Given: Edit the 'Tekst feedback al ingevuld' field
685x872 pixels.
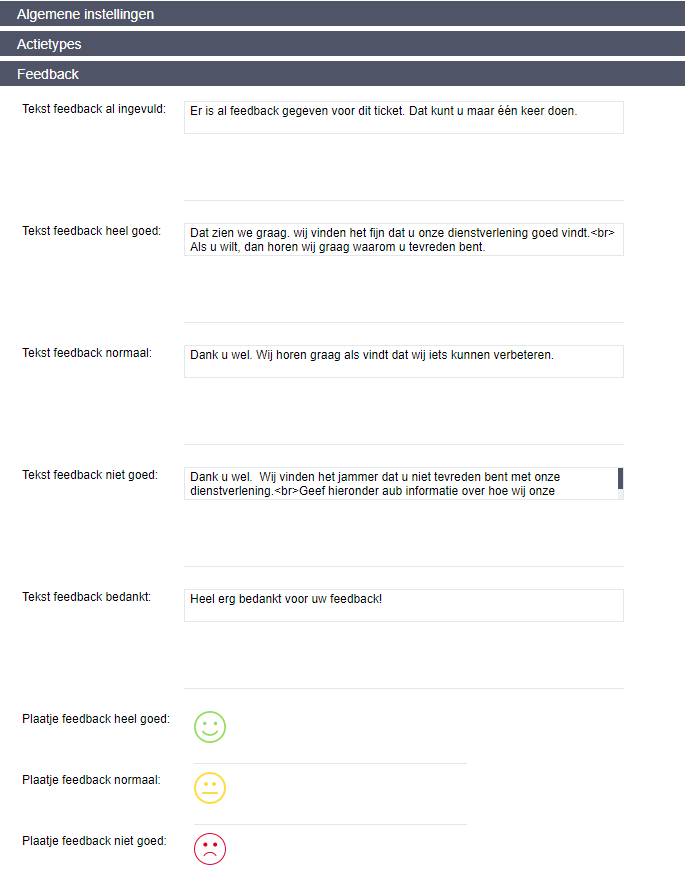Looking at the screenshot, I should pyautogui.click(x=404, y=117).
